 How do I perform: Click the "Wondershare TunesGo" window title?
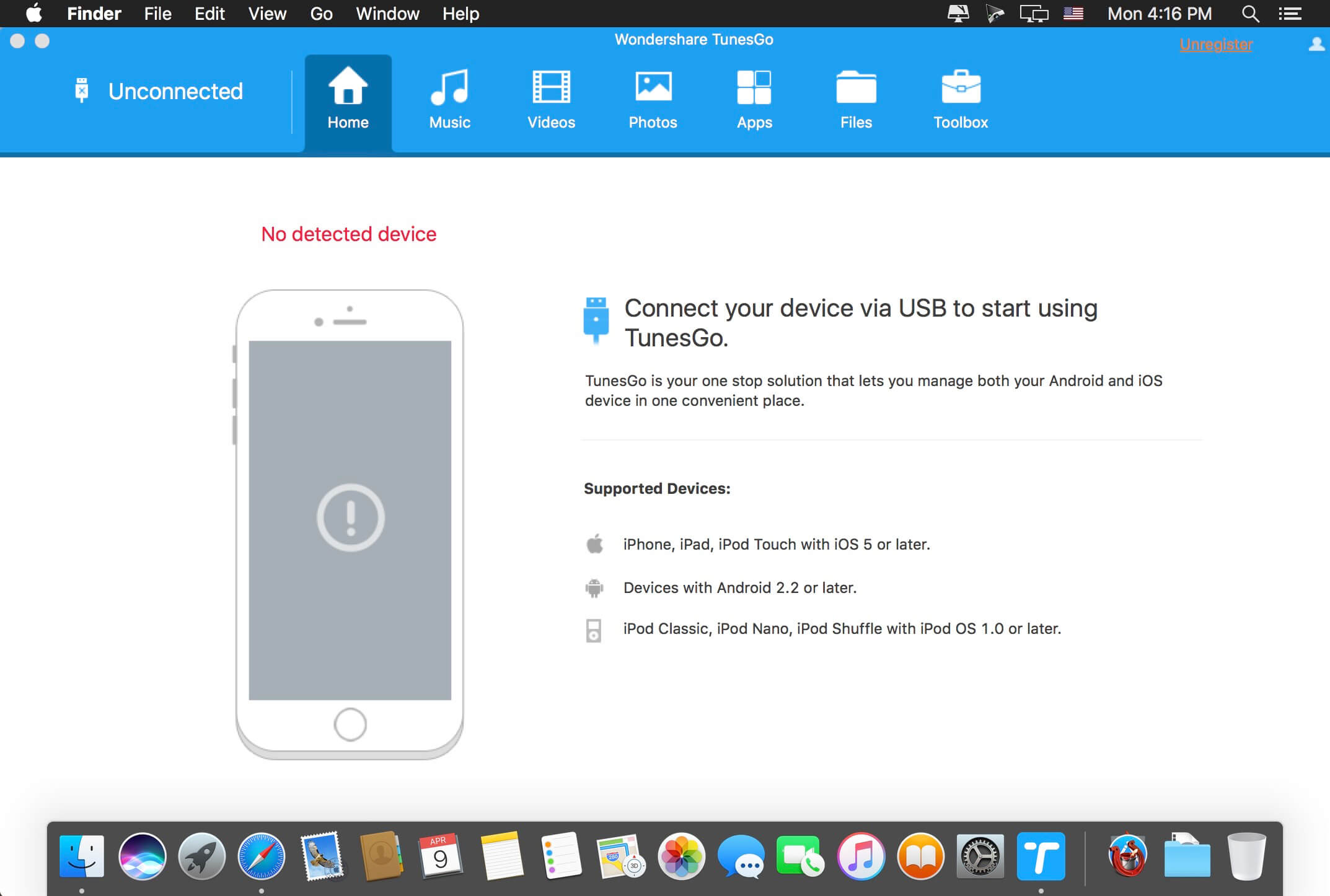coord(694,40)
